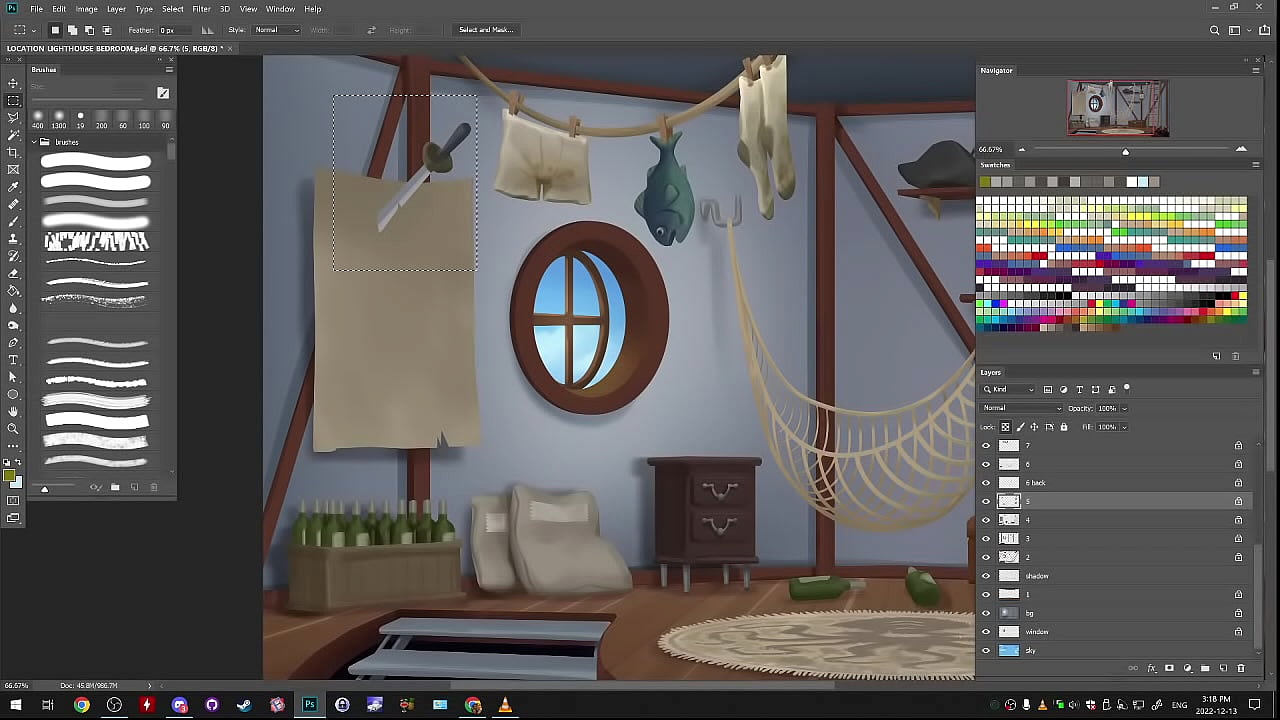The image size is (1280, 720).
Task: Toggle visibility of the shadow layer
Action: (986, 576)
